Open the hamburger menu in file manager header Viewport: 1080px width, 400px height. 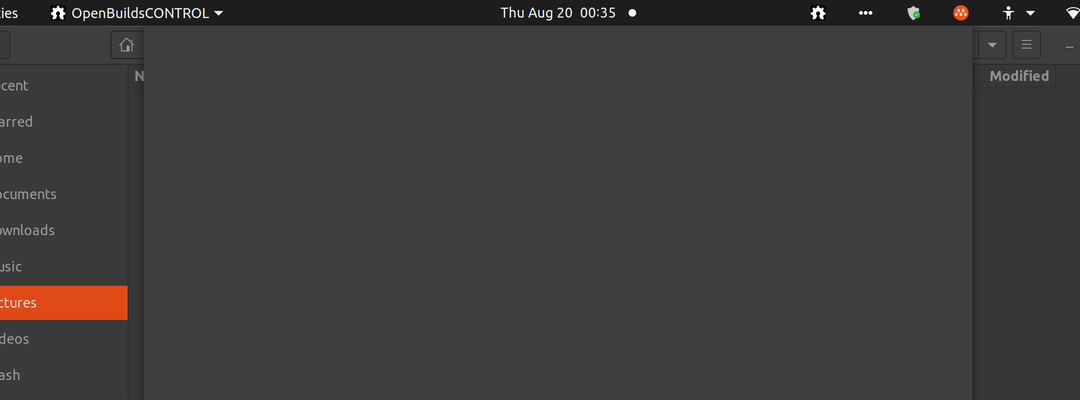pyautogui.click(x=1026, y=45)
